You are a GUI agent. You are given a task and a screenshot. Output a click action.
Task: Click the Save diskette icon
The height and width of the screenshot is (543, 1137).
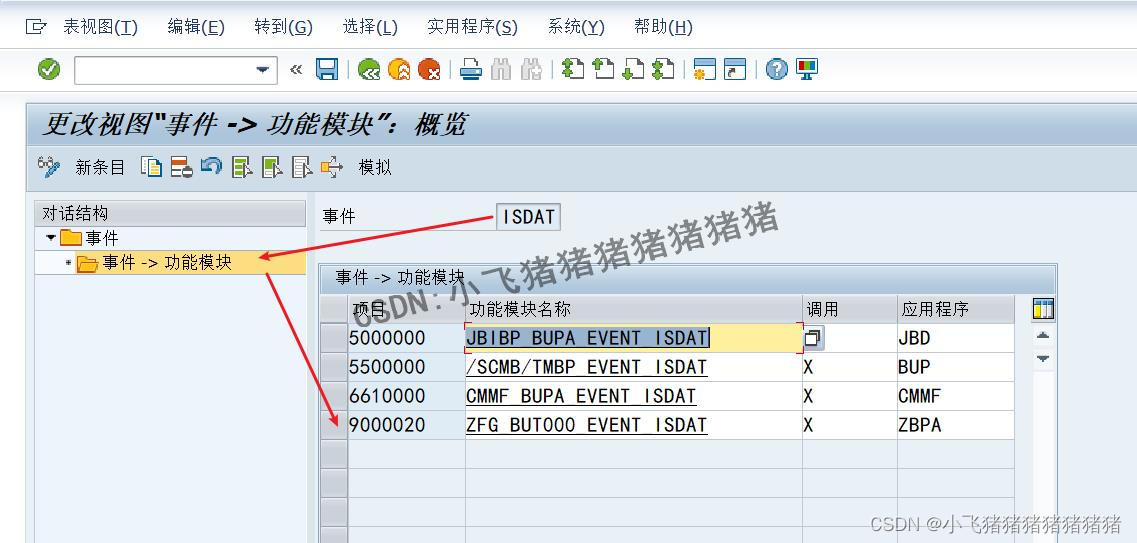tap(328, 70)
